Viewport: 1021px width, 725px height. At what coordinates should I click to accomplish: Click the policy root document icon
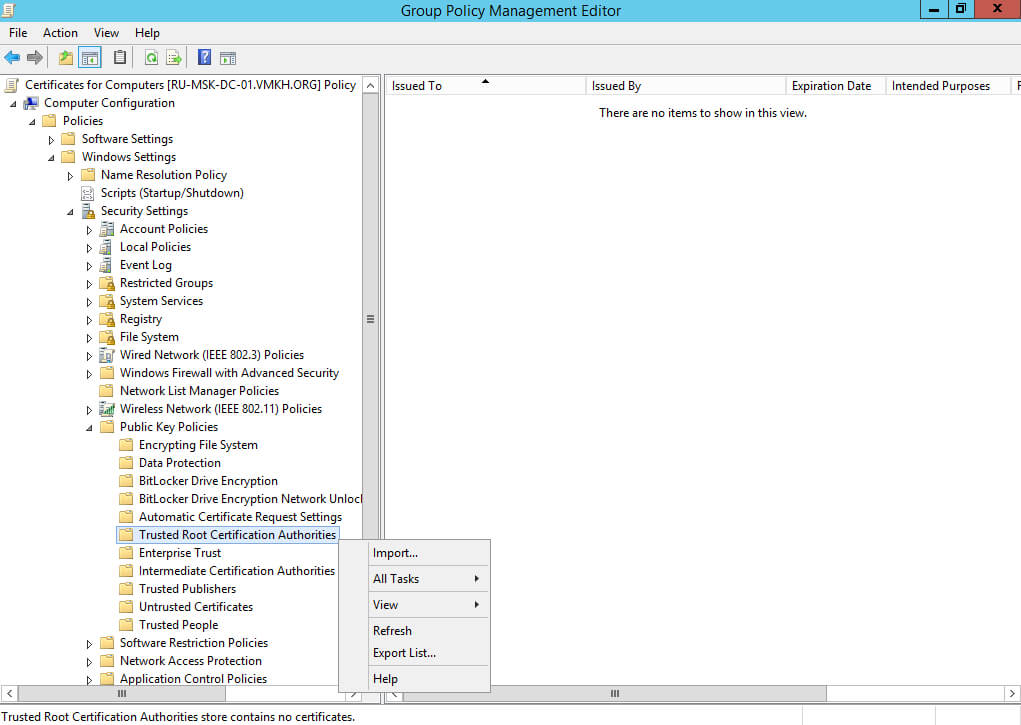click(x=11, y=85)
